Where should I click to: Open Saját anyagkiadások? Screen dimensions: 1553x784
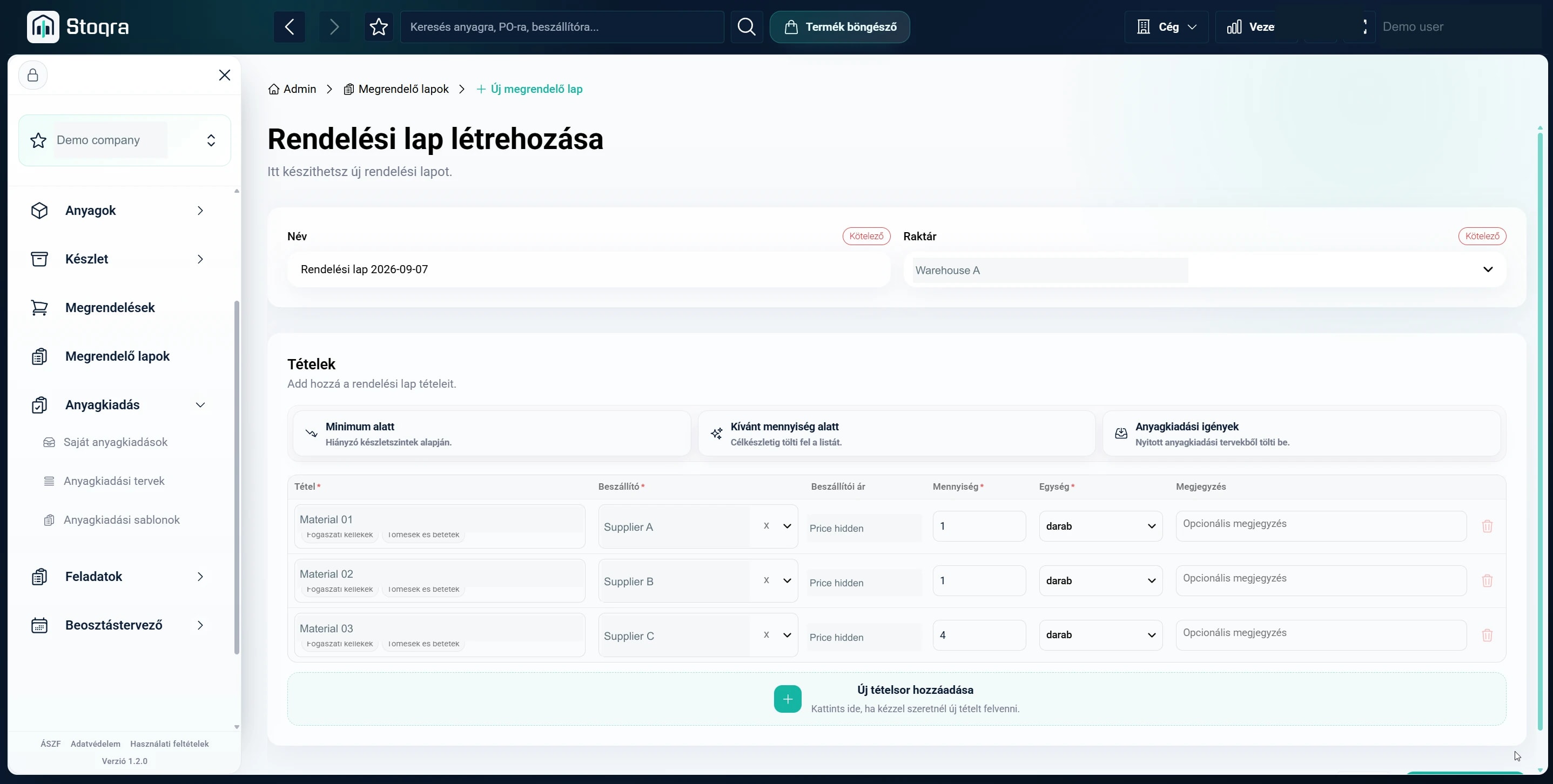point(105,442)
